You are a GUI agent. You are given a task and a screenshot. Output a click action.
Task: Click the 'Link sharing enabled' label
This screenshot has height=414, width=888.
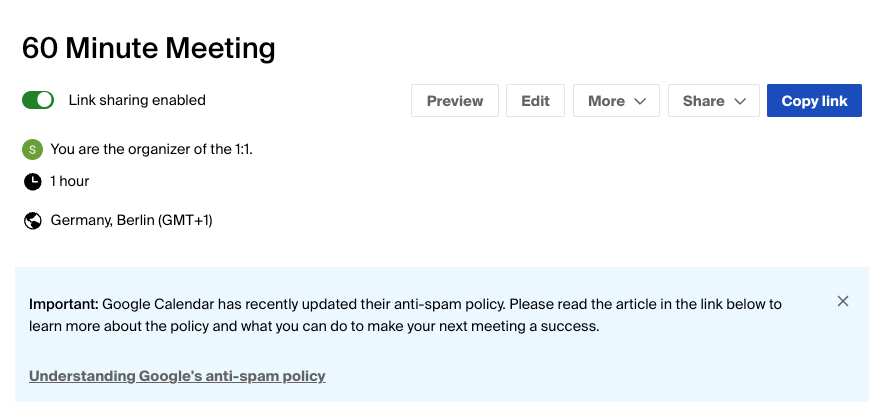[x=137, y=100]
